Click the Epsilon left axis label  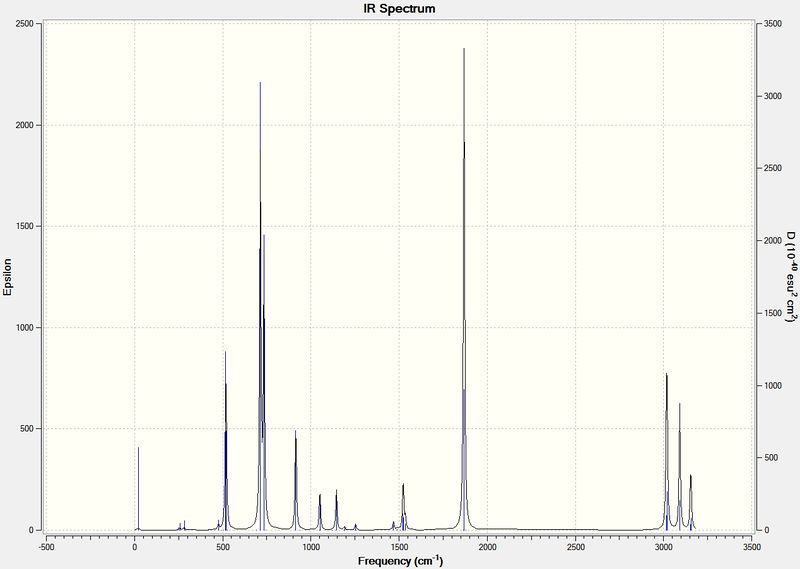pyautogui.click(x=8, y=277)
